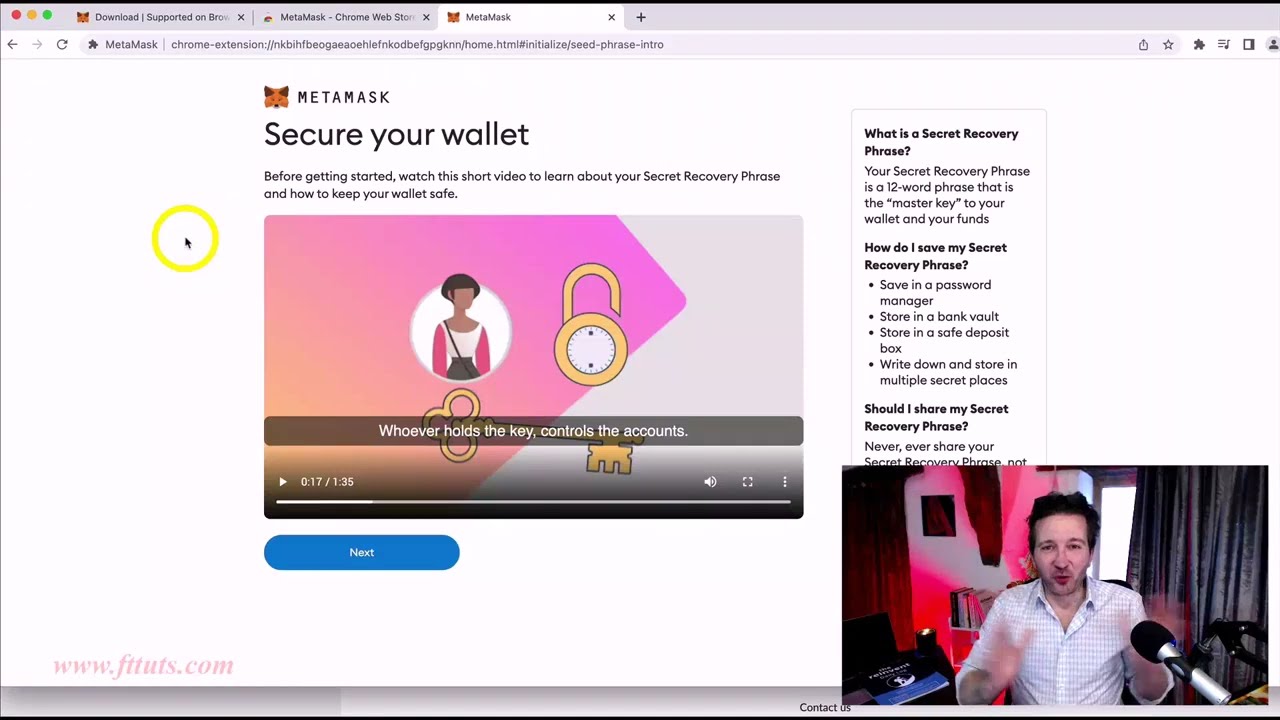Open the Extensions puzzle icon

tap(1199, 44)
